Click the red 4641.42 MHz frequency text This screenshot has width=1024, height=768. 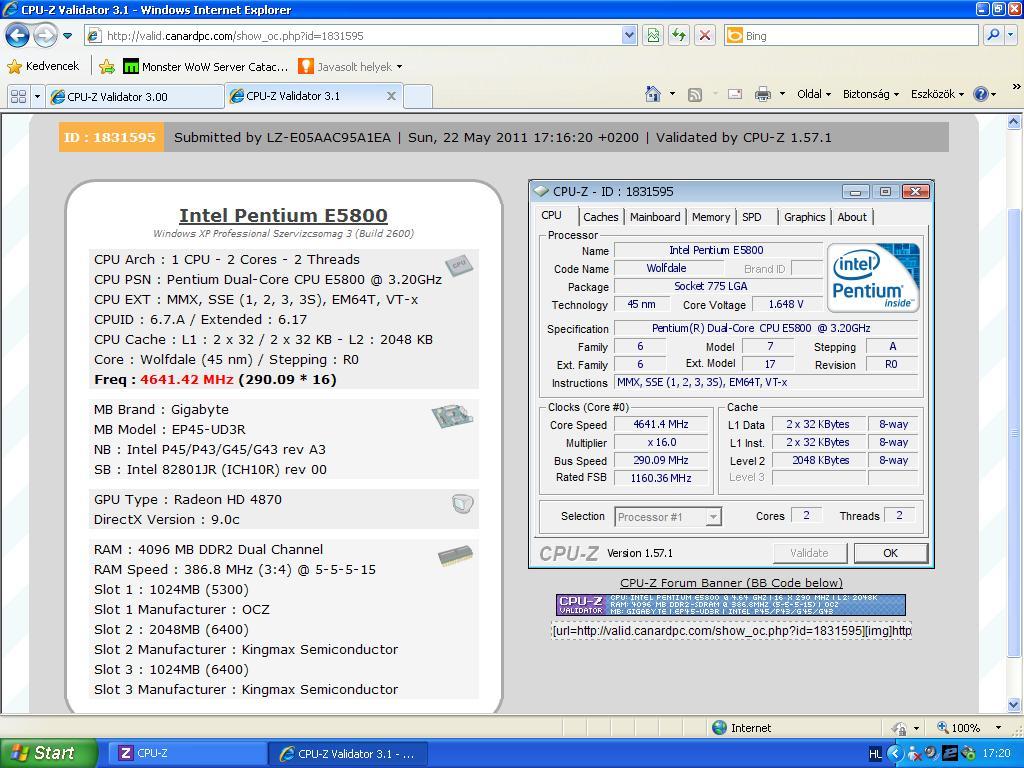tap(187, 379)
